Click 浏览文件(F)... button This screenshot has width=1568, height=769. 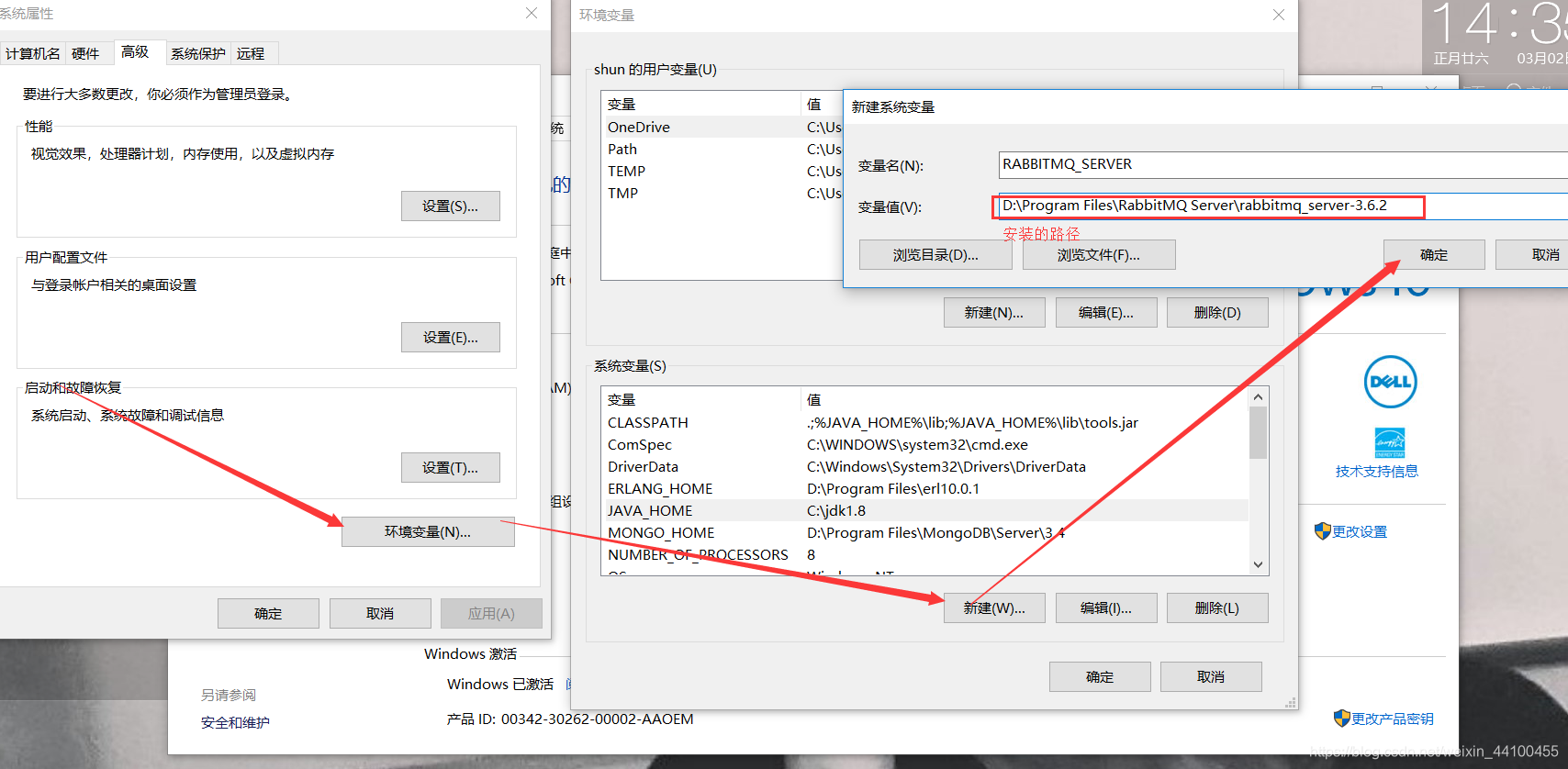pos(1099,255)
